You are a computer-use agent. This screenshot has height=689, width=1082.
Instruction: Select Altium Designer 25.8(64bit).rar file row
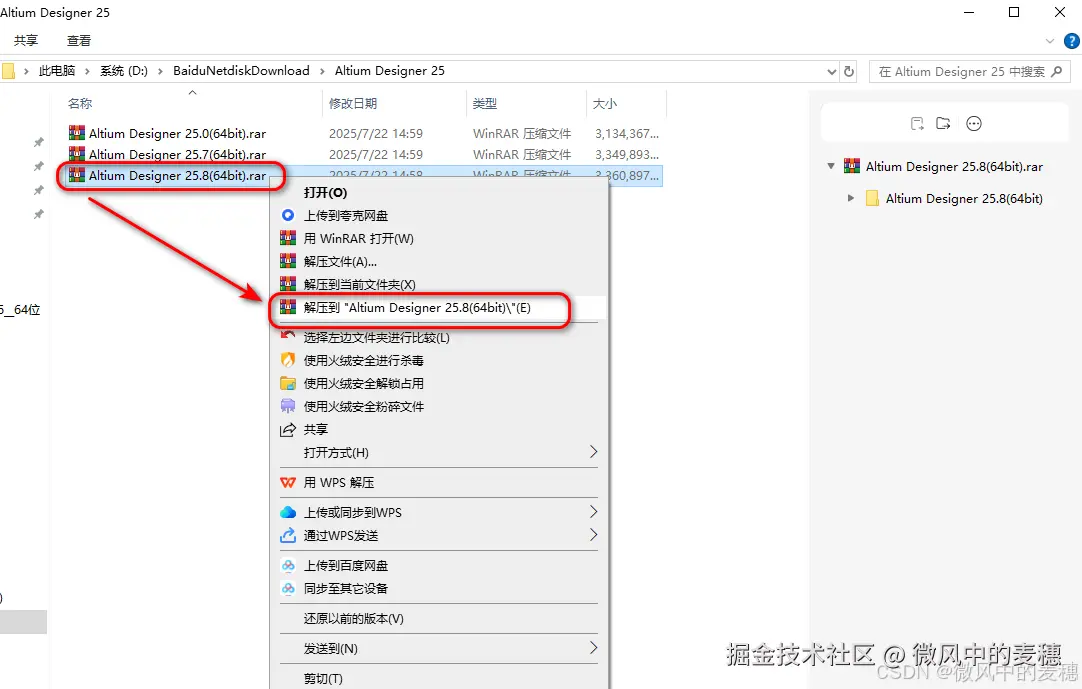[364, 175]
